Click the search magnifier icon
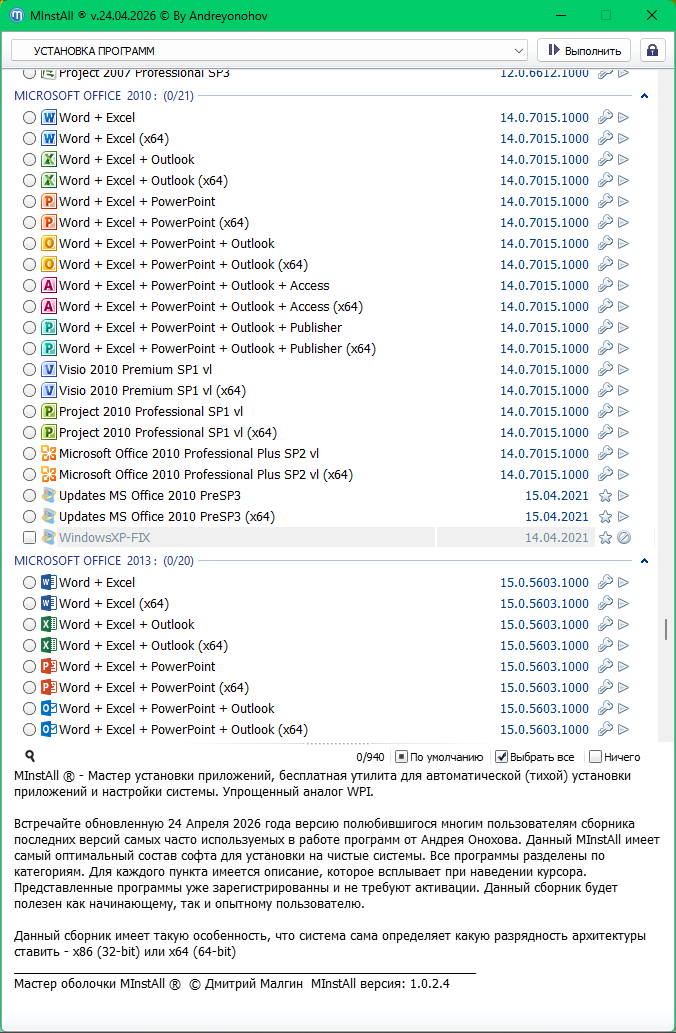Image resolution: width=676 pixels, height=1033 pixels. coord(30,757)
